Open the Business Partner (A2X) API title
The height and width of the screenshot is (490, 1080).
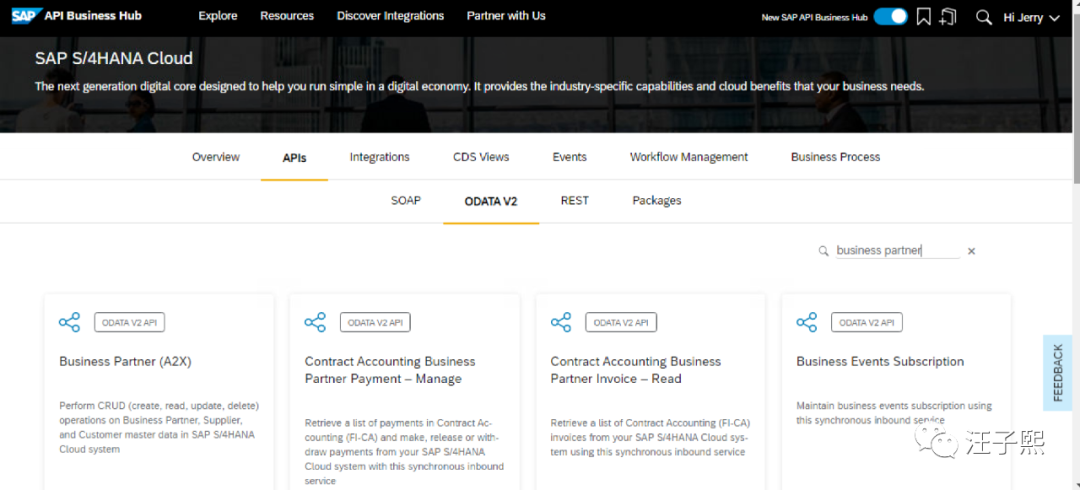point(125,361)
